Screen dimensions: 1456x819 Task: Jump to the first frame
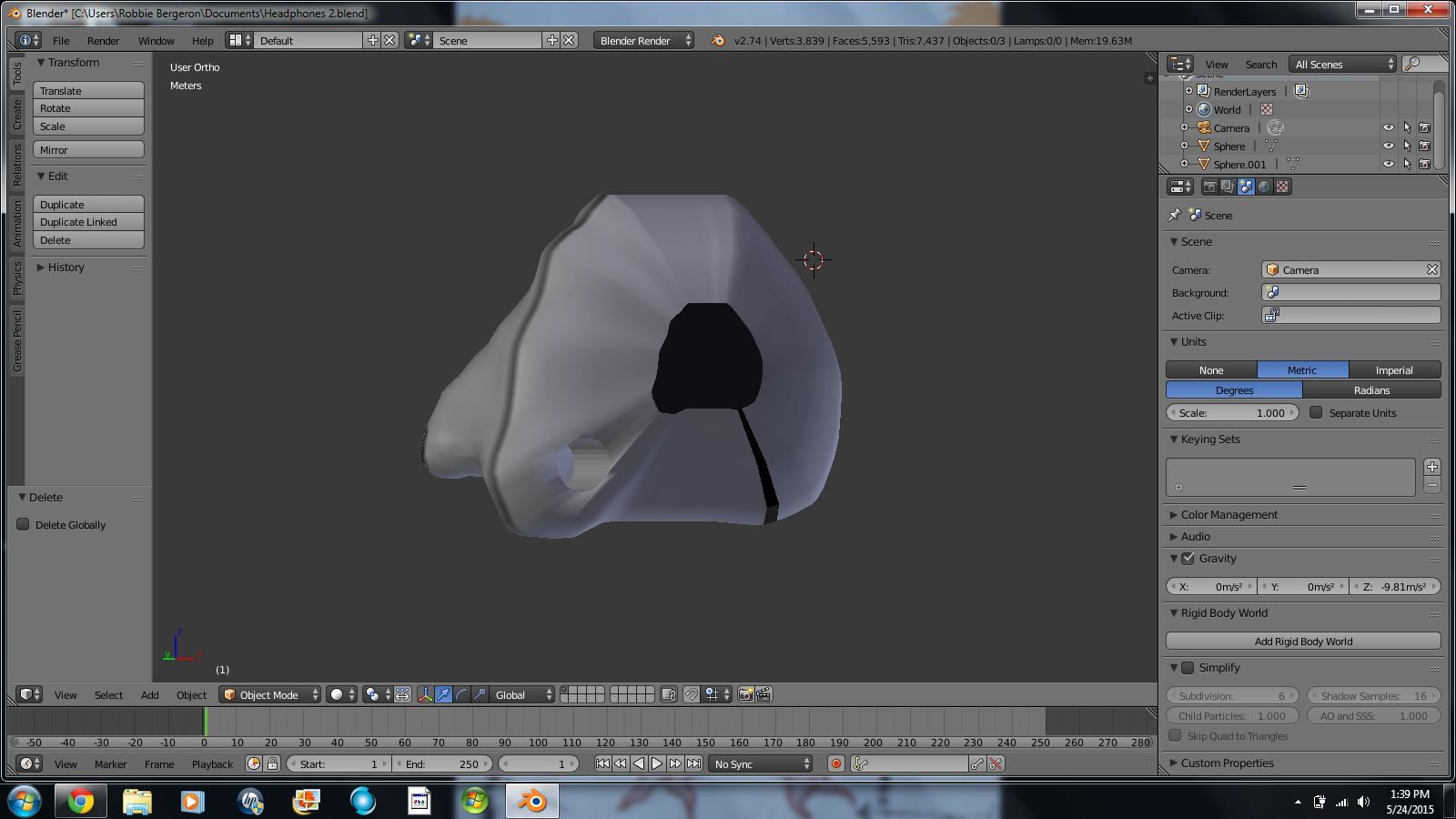coord(602,763)
